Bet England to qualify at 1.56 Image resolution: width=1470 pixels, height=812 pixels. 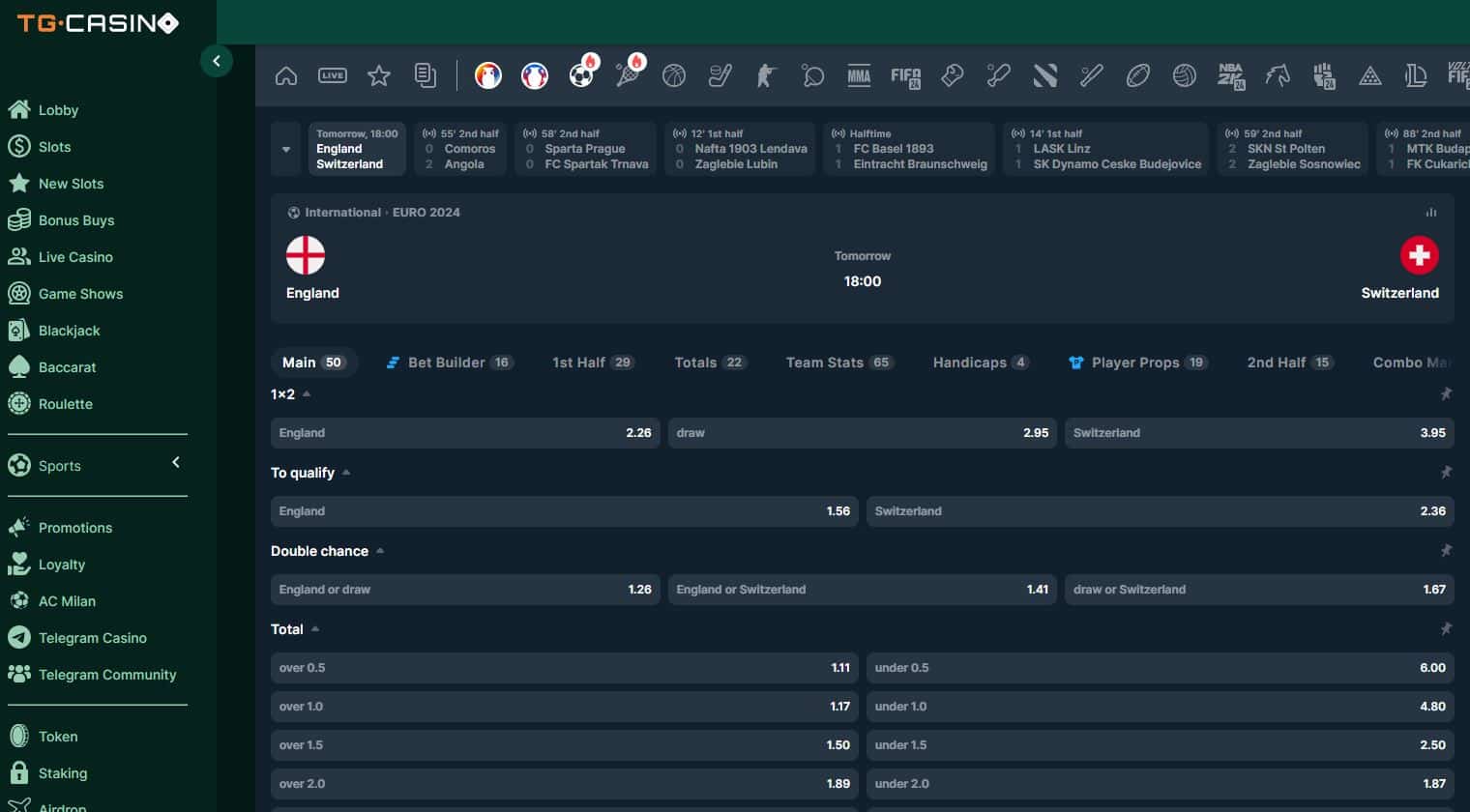(x=565, y=511)
